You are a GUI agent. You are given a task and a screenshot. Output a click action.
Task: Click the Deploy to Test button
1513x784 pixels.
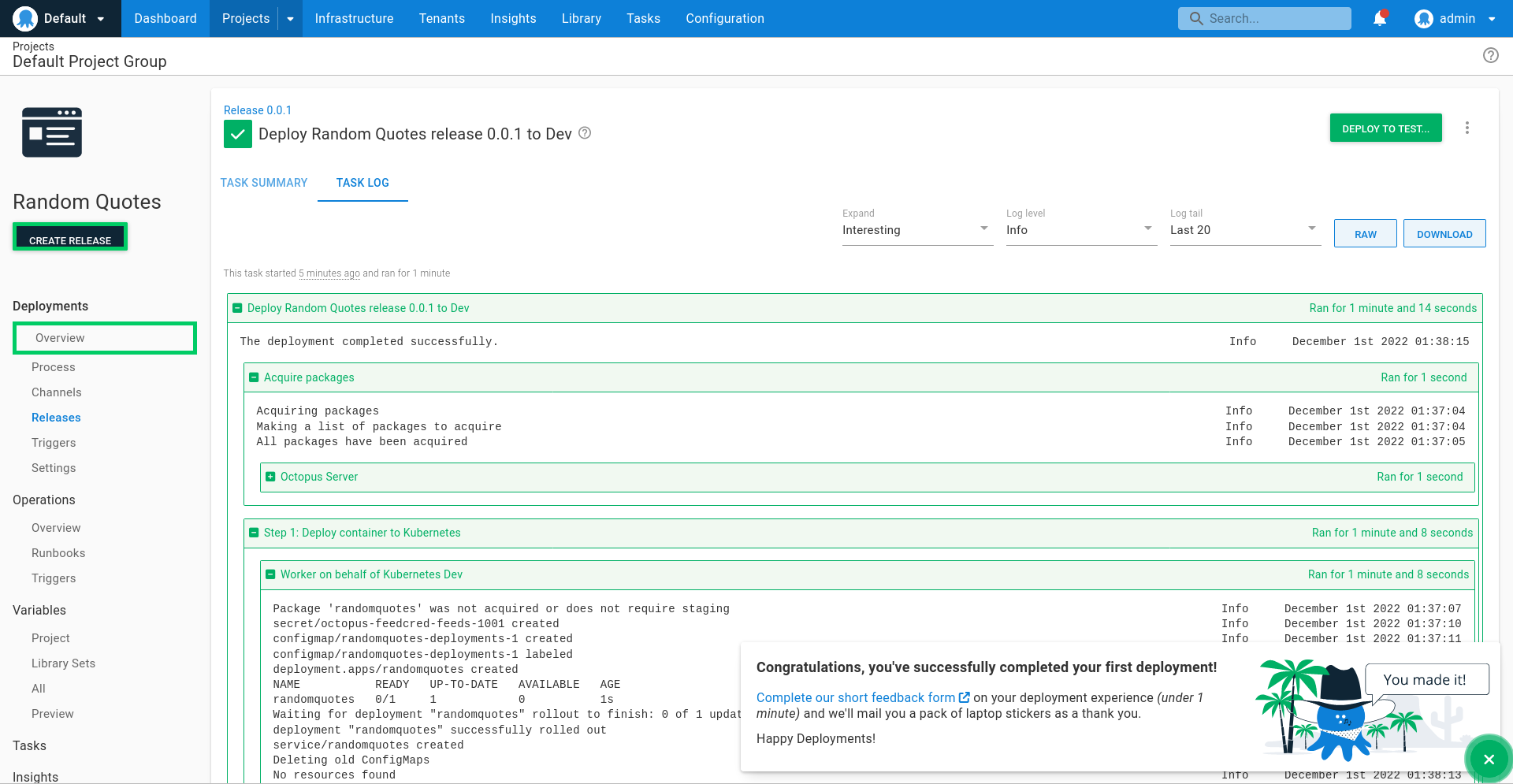click(1385, 128)
